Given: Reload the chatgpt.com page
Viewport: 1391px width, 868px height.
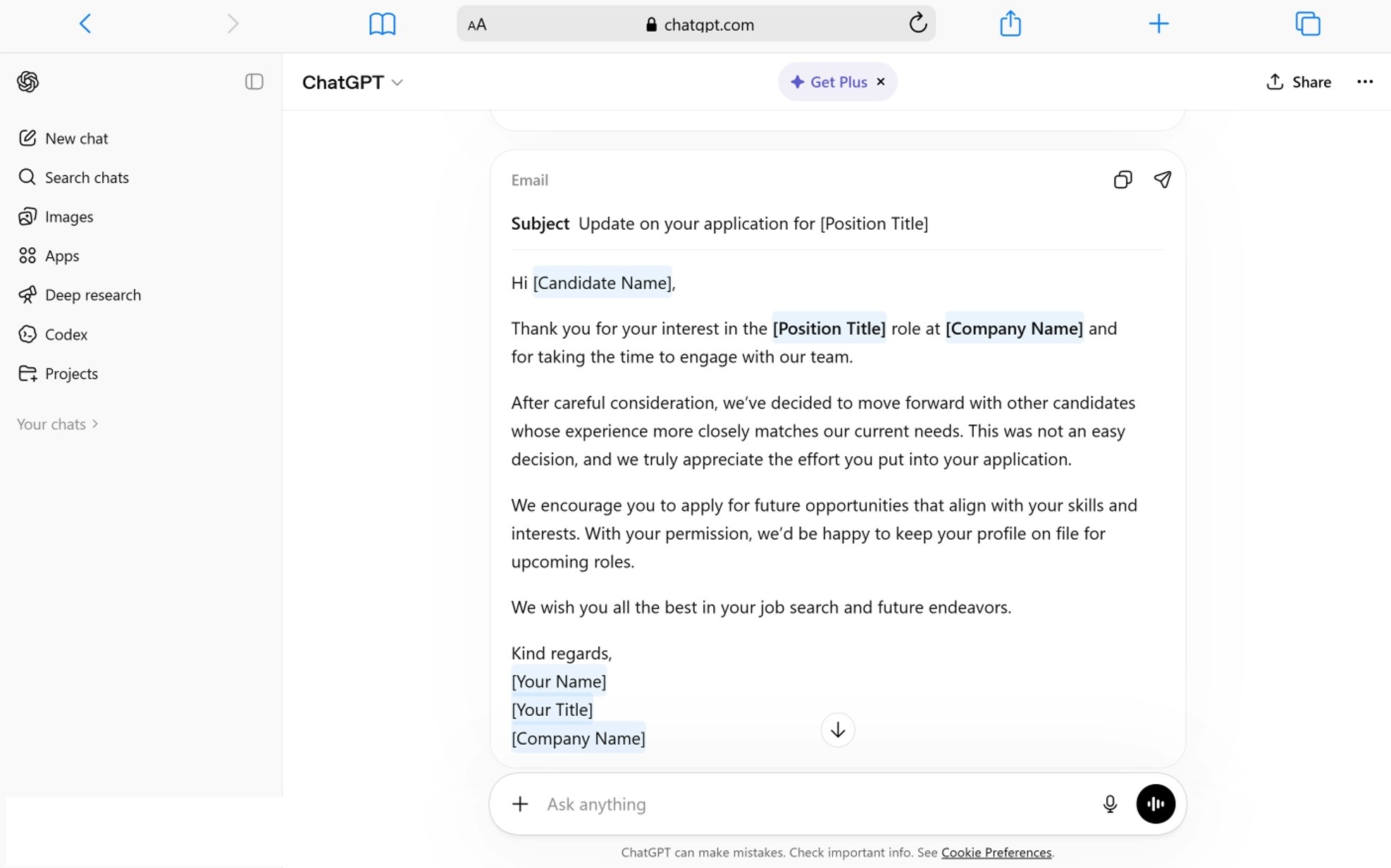Looking at the screenshot, I should pyautogui.click(x=917, y=23).
